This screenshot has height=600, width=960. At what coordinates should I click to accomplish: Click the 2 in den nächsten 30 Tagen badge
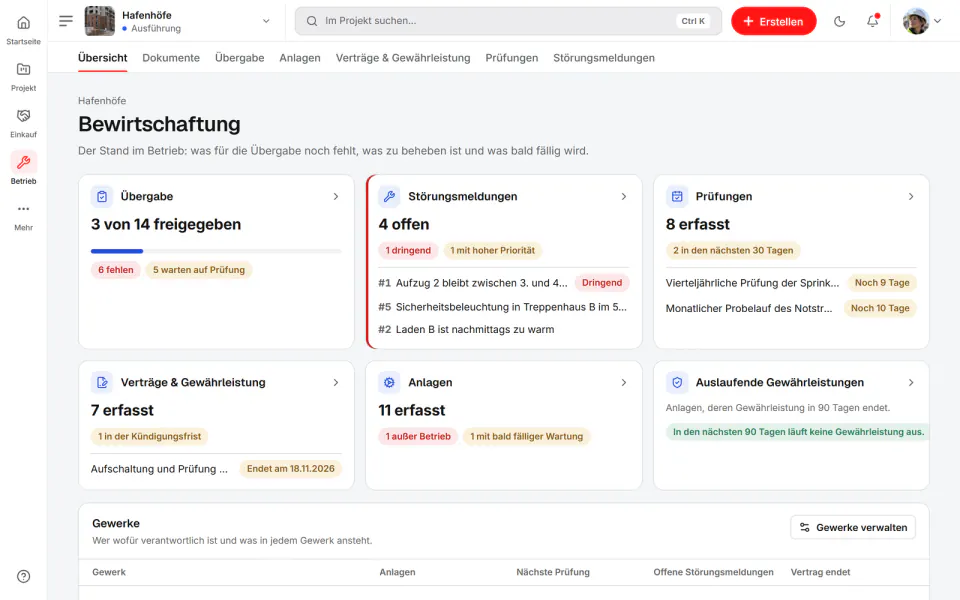pyautogui.click(x=733, y=250)
